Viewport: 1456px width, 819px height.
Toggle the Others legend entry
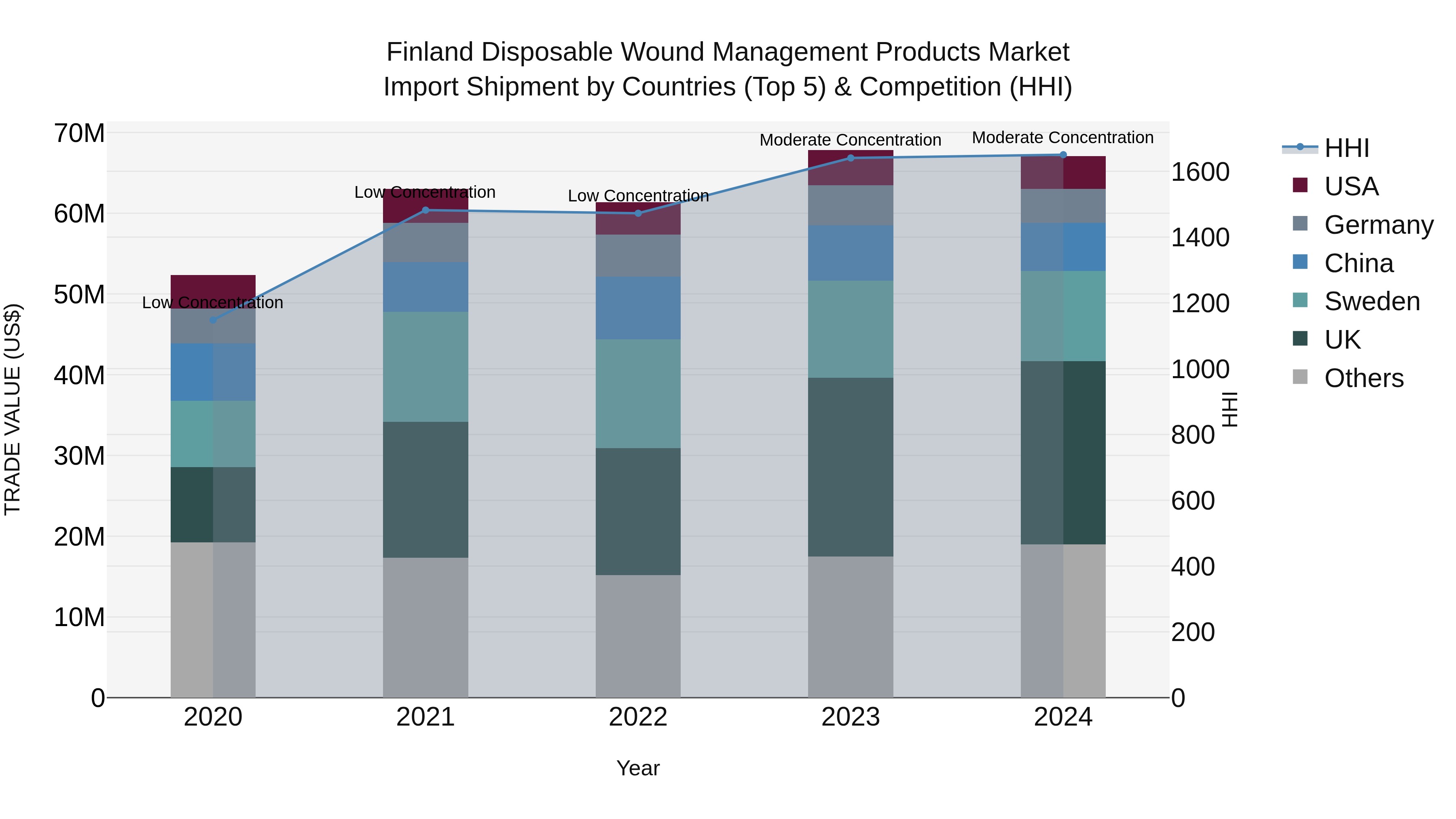1348,378
